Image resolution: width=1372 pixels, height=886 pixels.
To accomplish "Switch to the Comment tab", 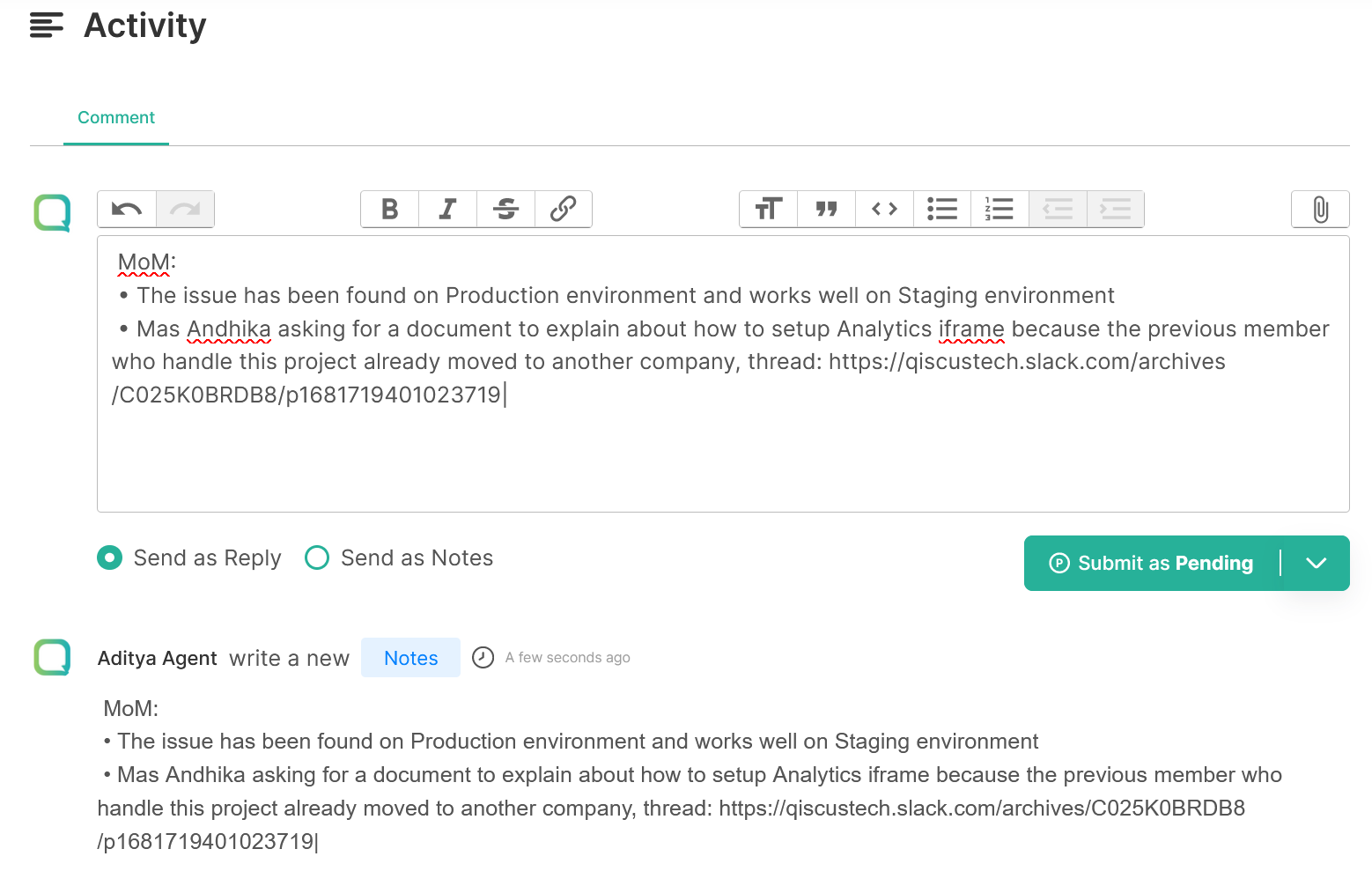I will (x=116, y=118).
